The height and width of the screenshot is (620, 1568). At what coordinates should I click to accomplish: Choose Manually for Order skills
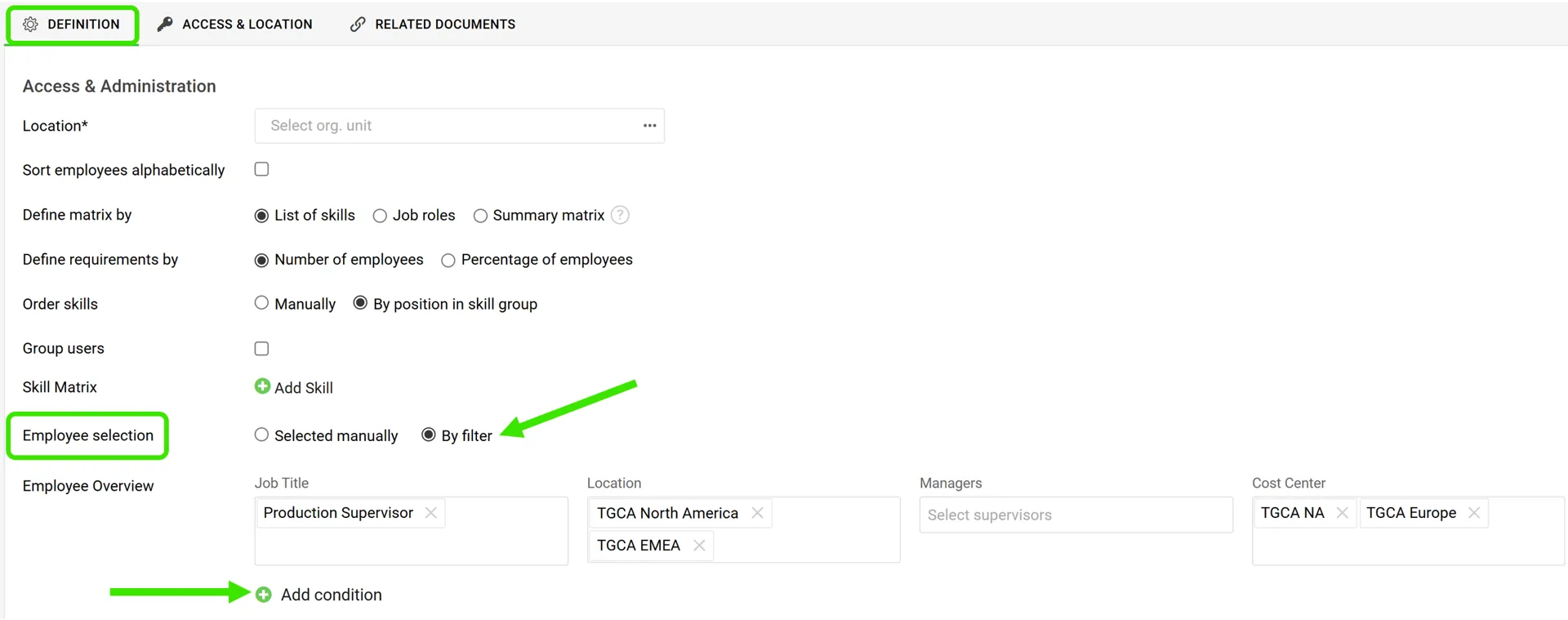tap(261, 303)
